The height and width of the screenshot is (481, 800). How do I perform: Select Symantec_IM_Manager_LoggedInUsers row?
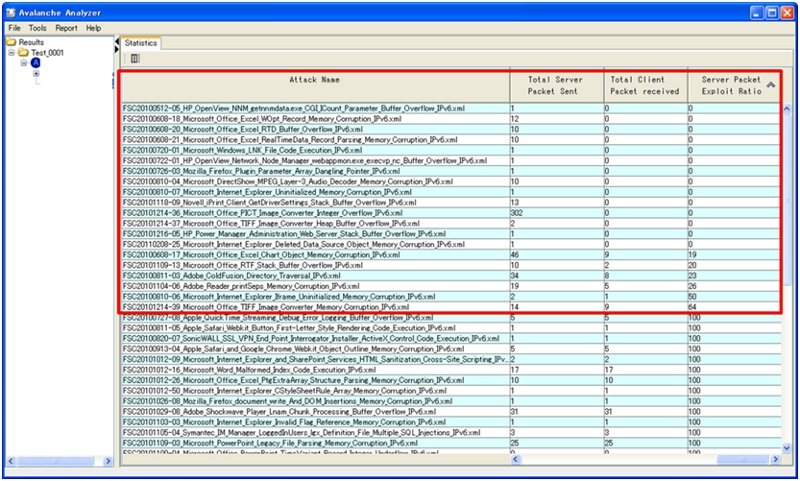tap(451, 433)
